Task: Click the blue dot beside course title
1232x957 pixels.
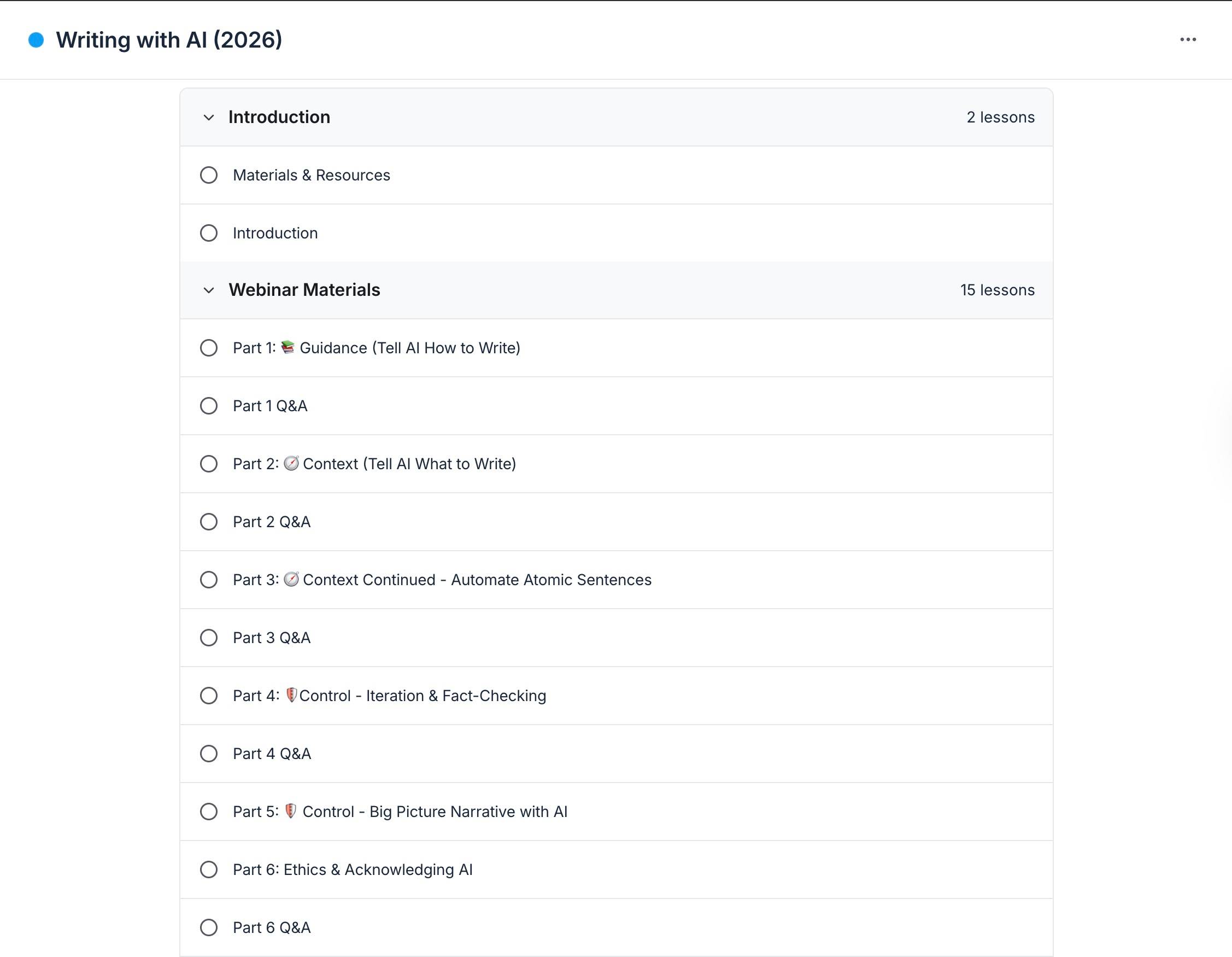Action: 36,40
